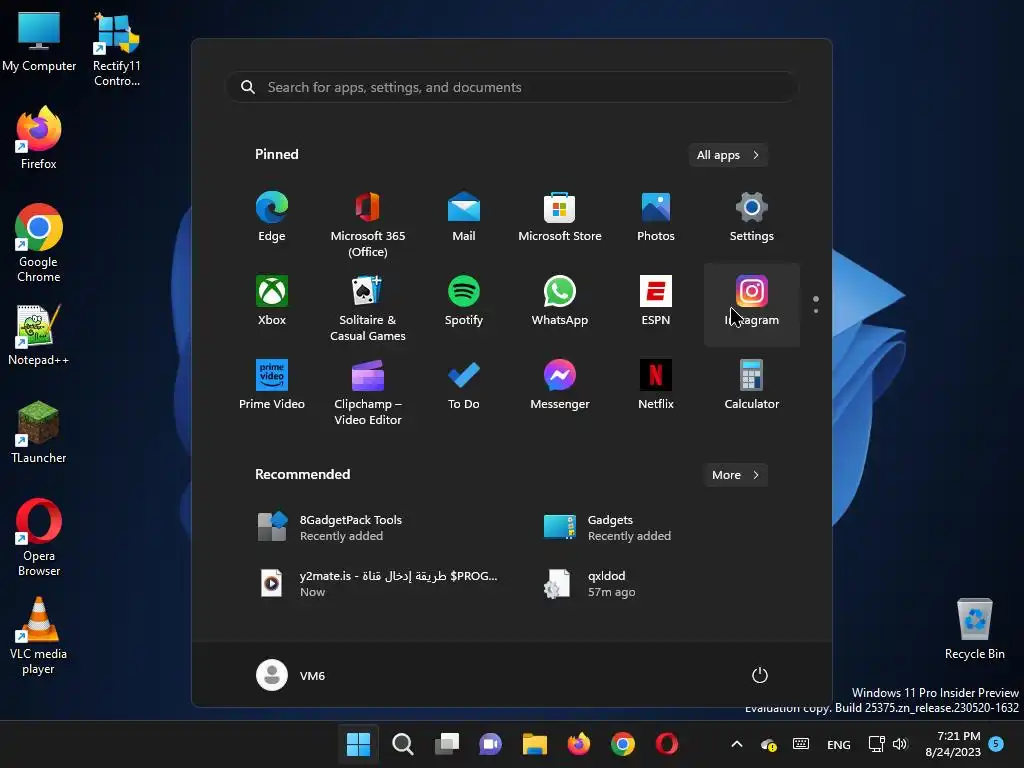Open the Chat app on taskbar
Image resolution: width=1024 pixels, height=768 pixels.
(x=490, y=744)
